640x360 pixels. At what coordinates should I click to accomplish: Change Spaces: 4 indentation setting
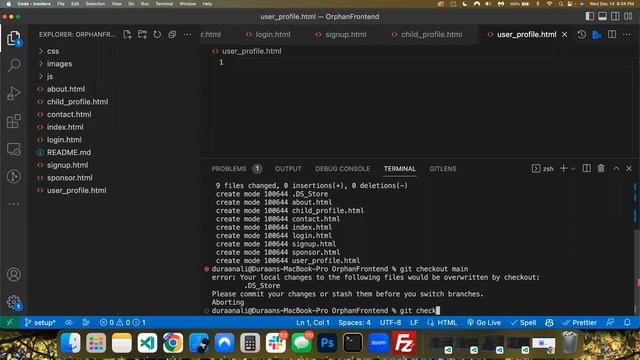[354, 322]
